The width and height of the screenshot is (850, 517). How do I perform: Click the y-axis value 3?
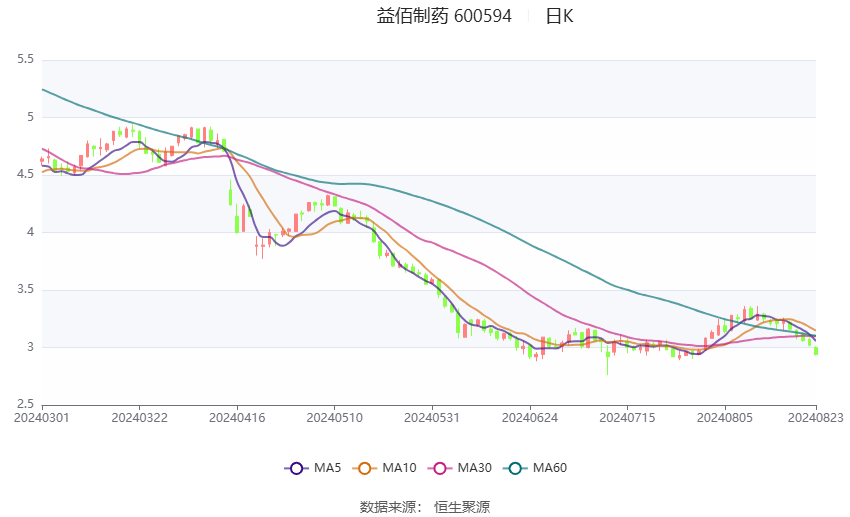30,347
